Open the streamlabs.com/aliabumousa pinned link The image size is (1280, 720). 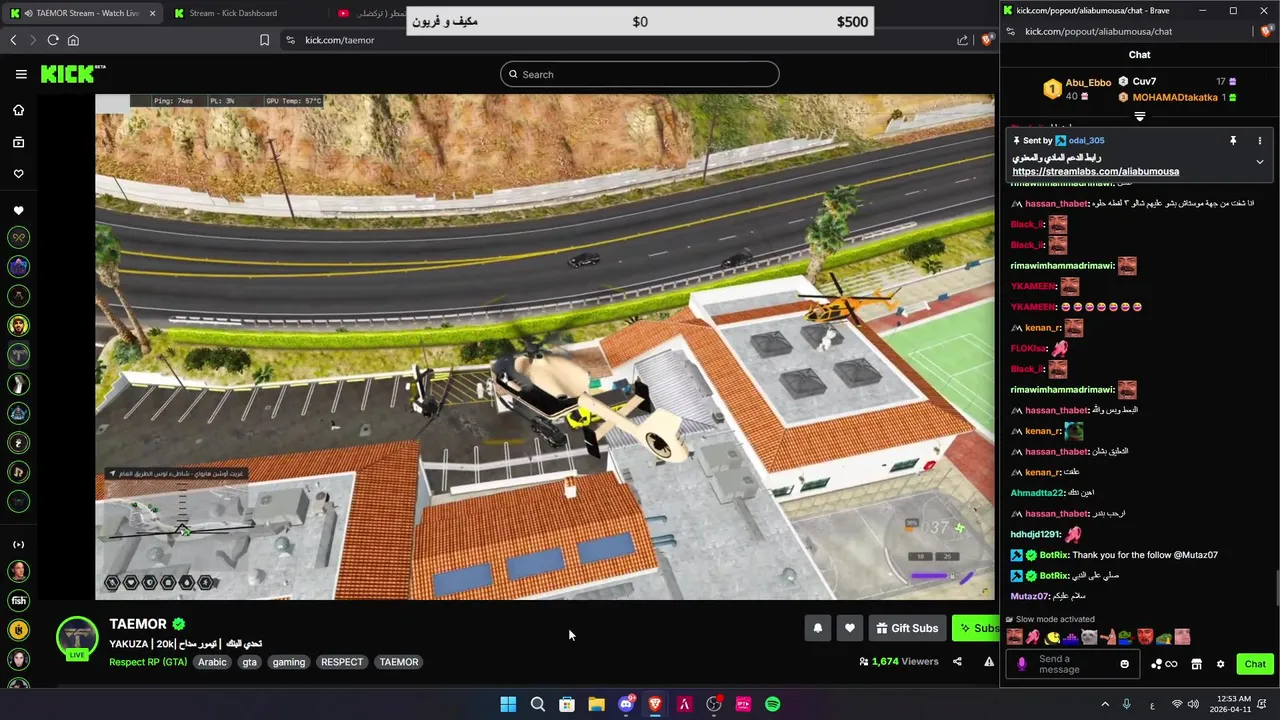[1095, 171]
